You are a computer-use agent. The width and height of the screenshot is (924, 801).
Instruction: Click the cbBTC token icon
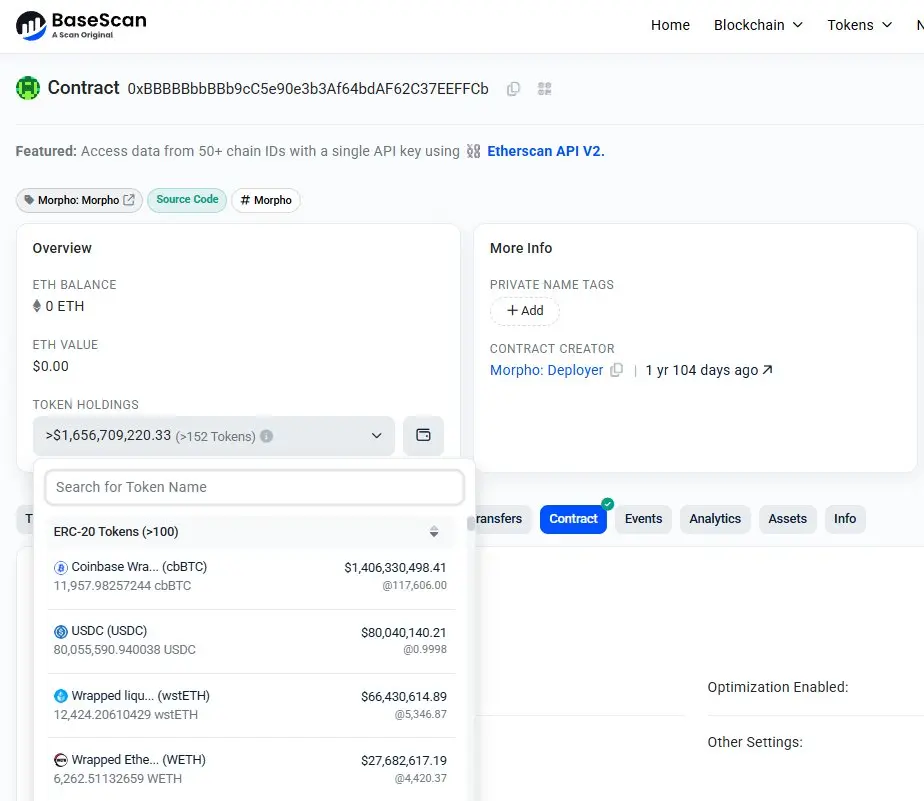(61, 568)
